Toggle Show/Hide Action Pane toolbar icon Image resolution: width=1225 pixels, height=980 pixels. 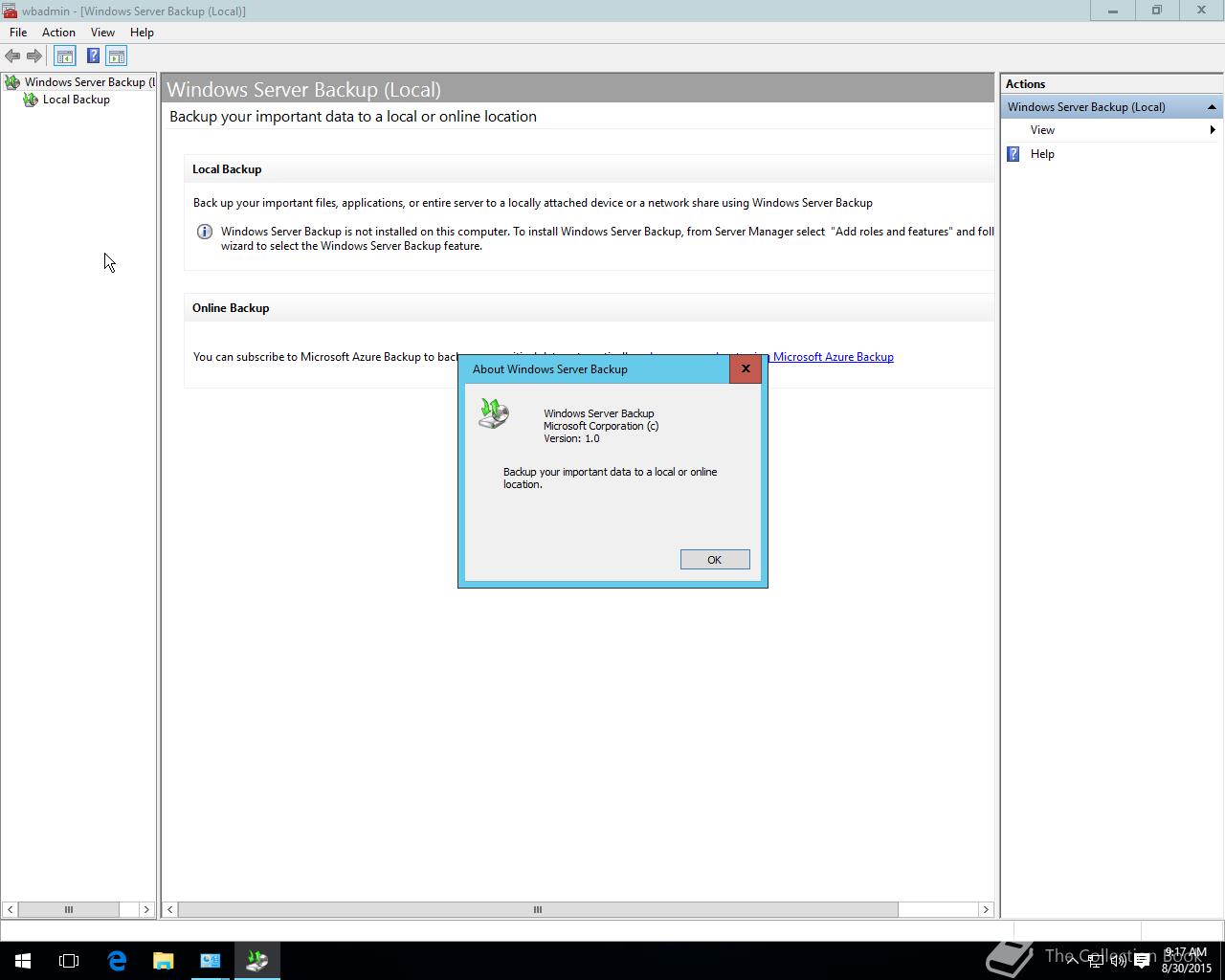click(117, 56)
